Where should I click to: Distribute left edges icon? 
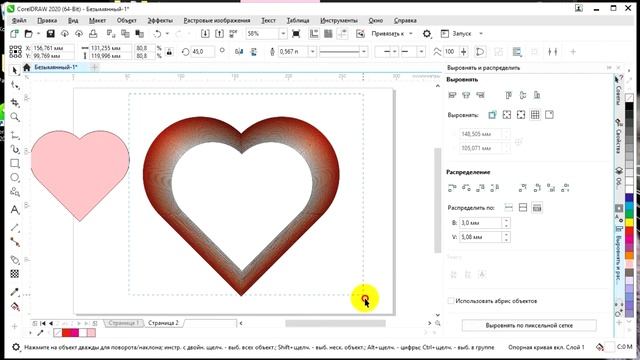[x=452, y=188]
